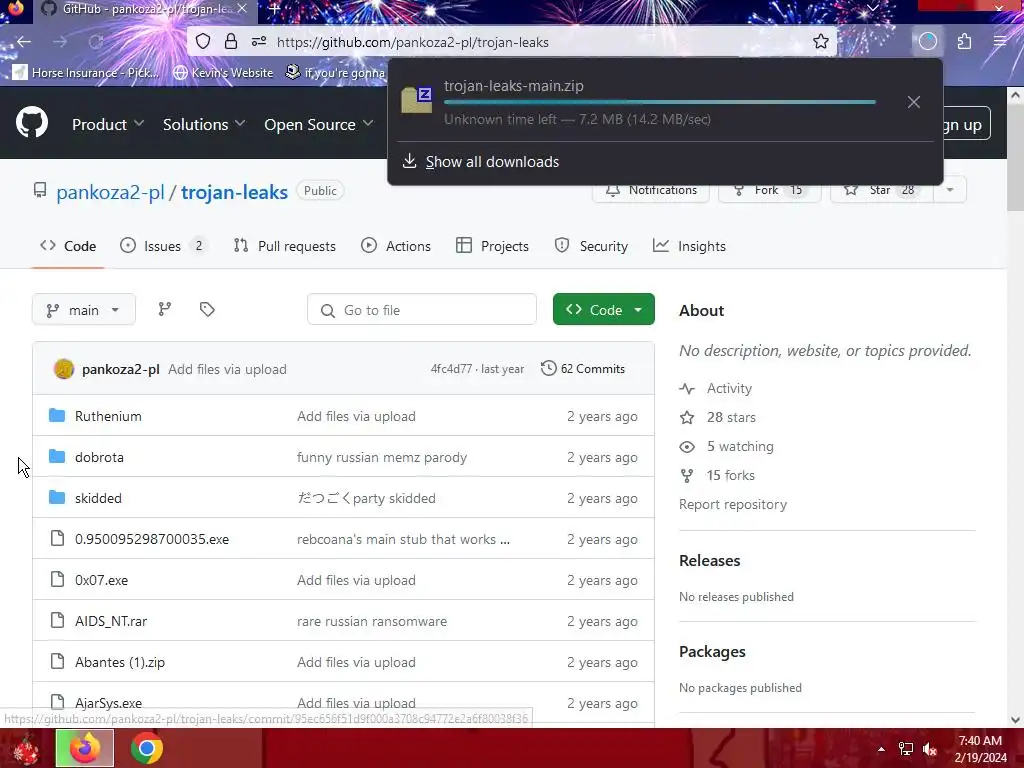Expand the Open Source menu
The height and width of the screenshot is (768, 1024).
coord(319,124)
